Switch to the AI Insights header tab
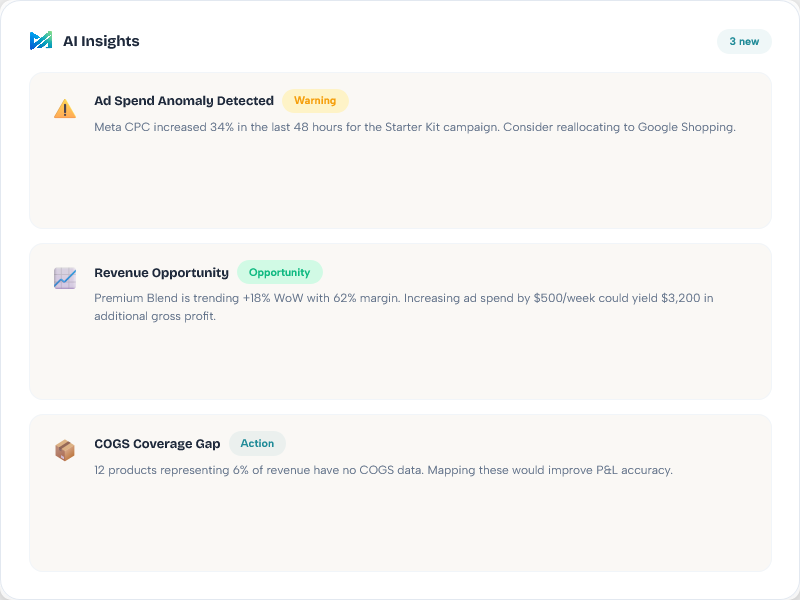 pyautogui.click(x=100, y=41)
